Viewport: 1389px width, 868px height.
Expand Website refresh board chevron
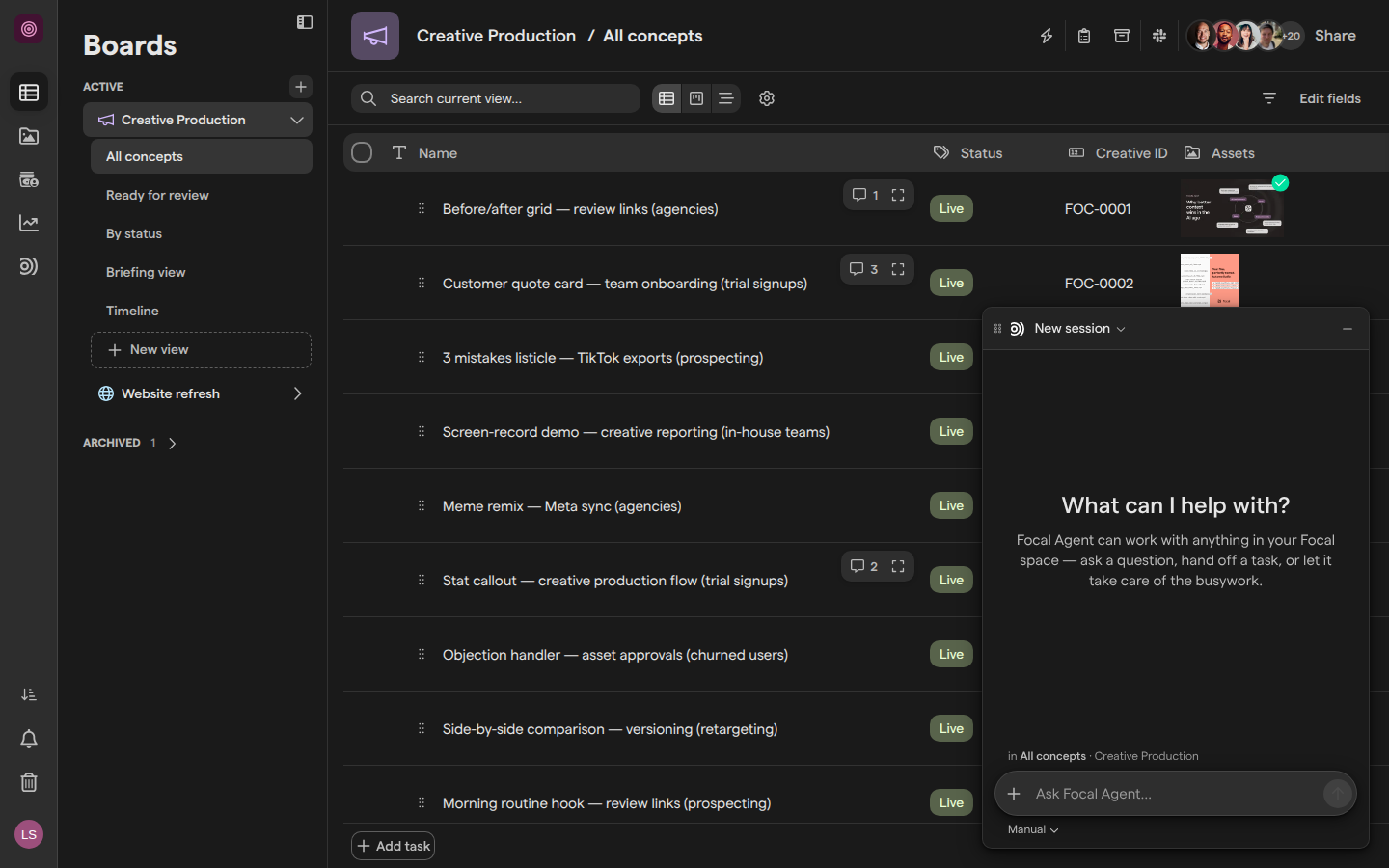pos(297,393)
